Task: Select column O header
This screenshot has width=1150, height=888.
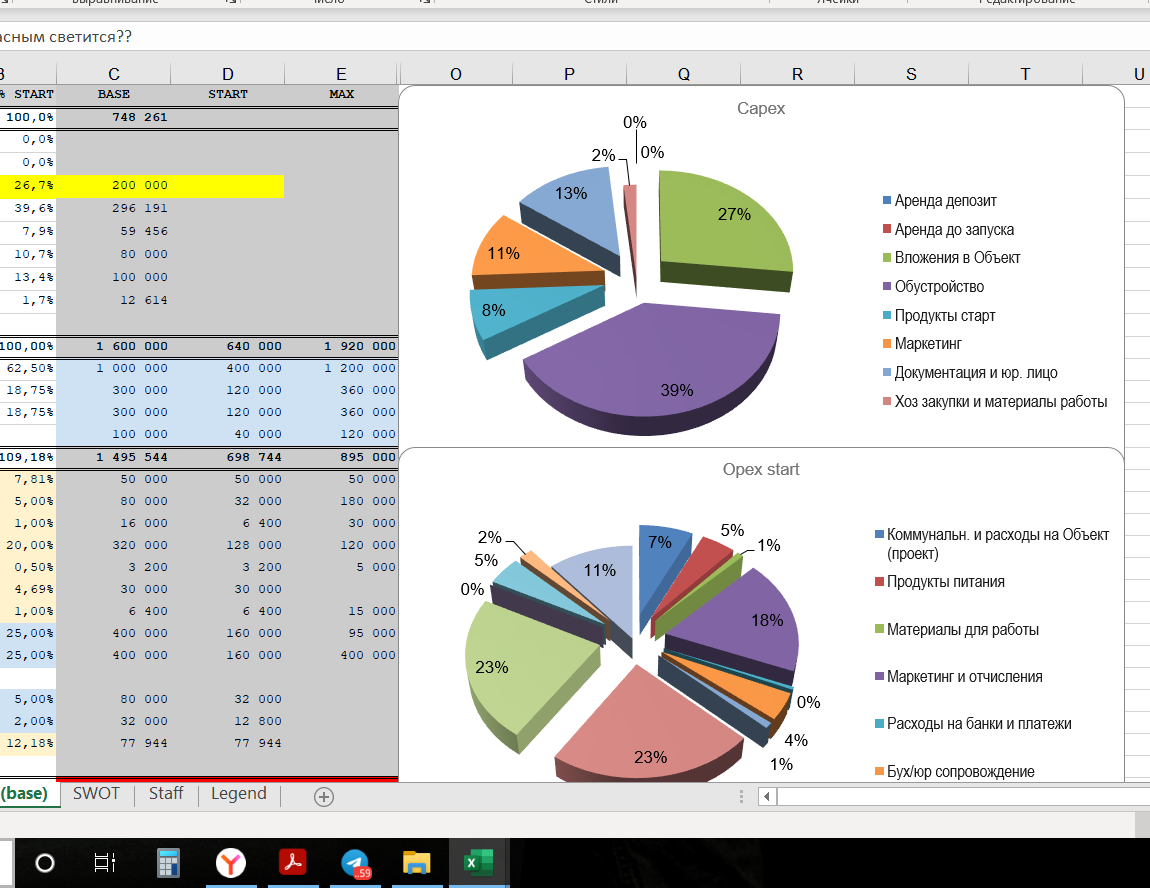Action: [455, 74]
